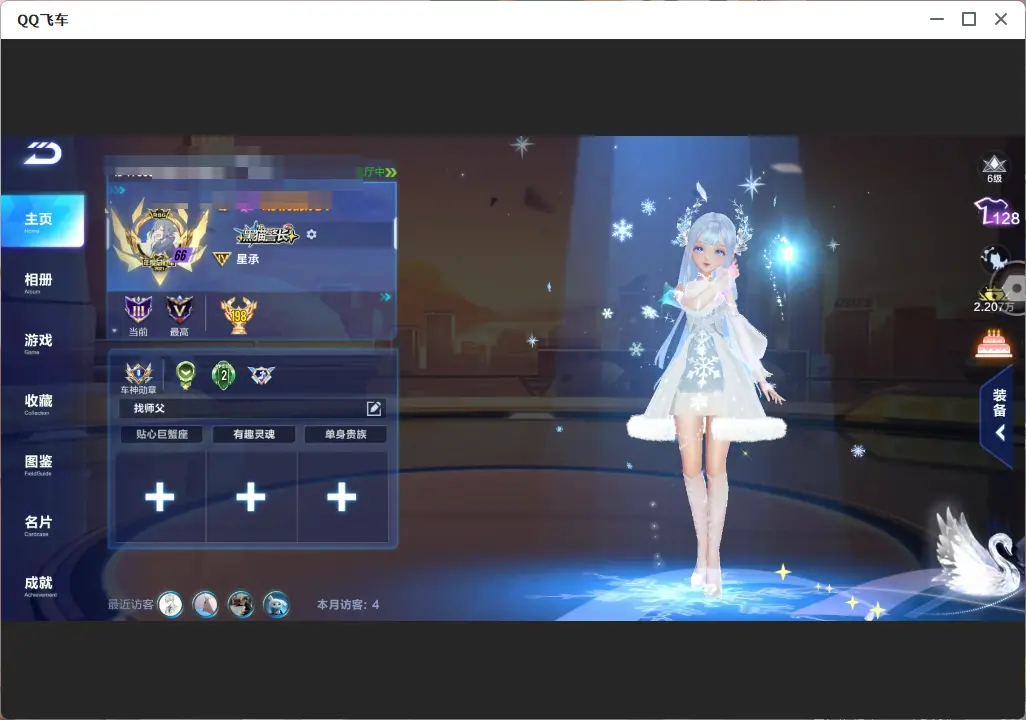Image resolution: width=1026 pixels, height=720 pixels.
Task: Expand rank details with the cyan double arrow
Action: coord(385,297)
